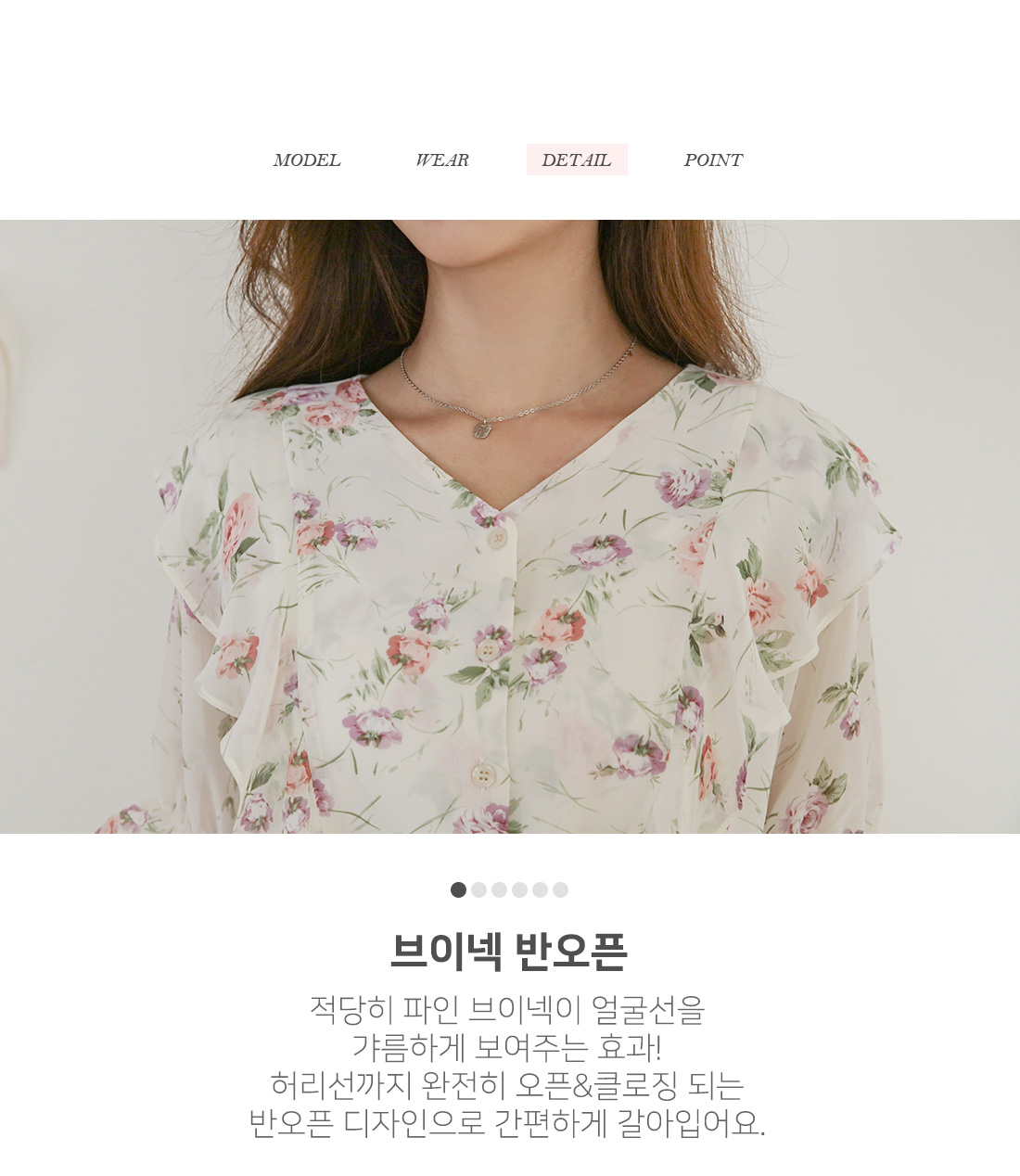Choose the fourth slide indicator dot

click(519, 889)
